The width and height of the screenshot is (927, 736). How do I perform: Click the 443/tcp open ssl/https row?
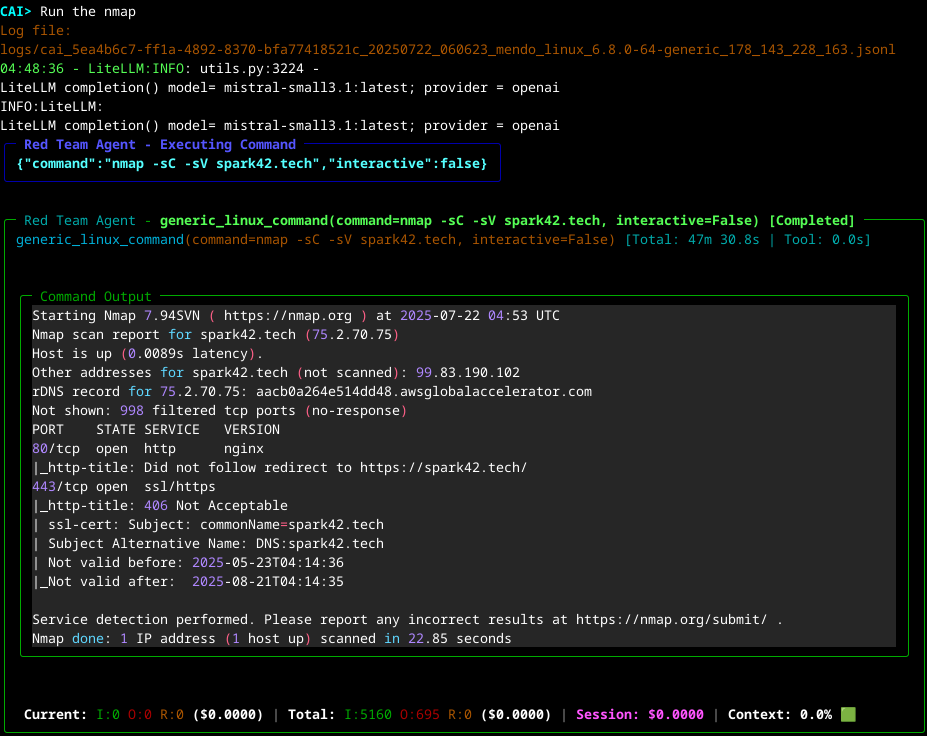coord(124,487)
